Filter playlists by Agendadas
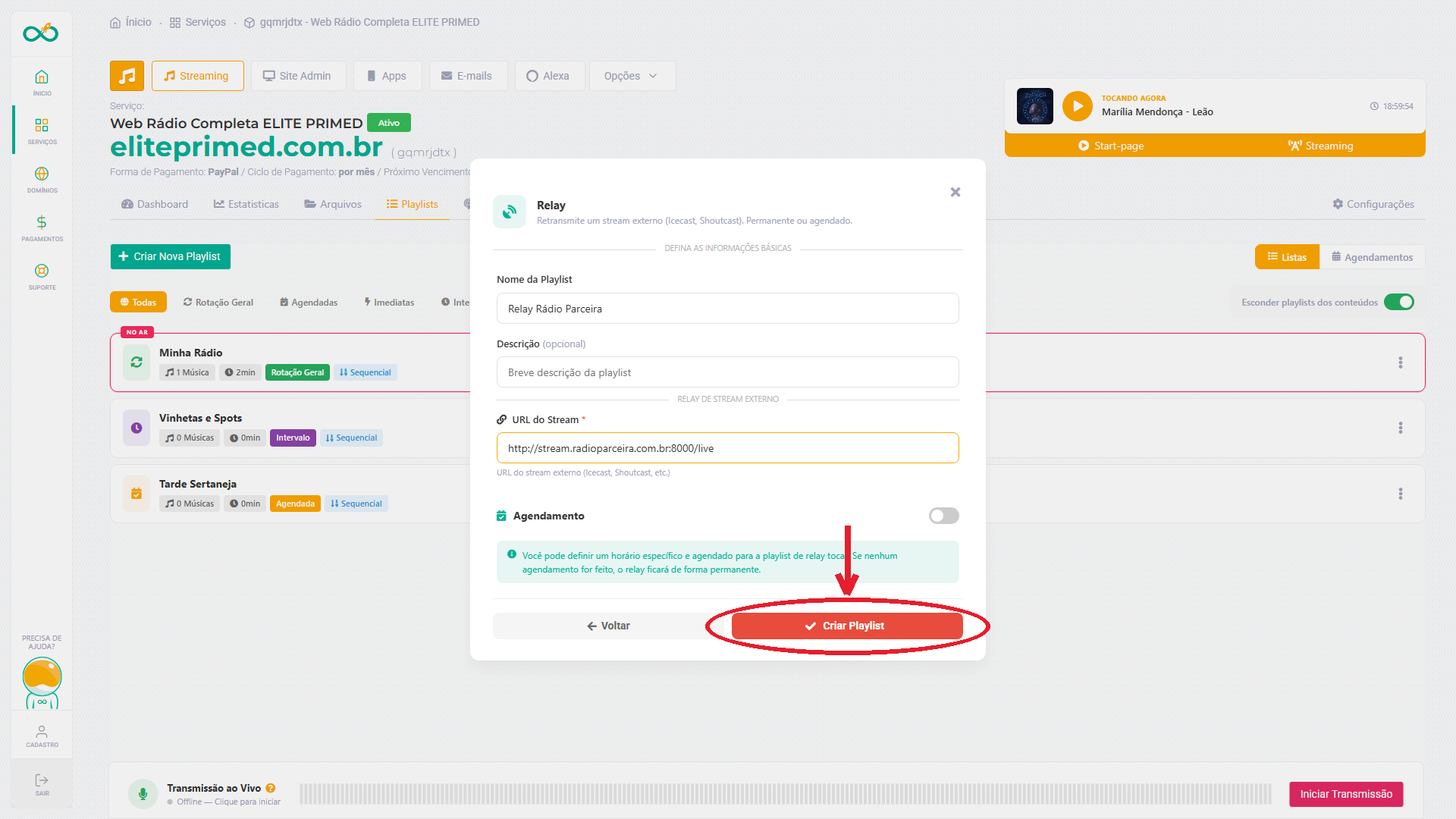 tap(309, 302)
